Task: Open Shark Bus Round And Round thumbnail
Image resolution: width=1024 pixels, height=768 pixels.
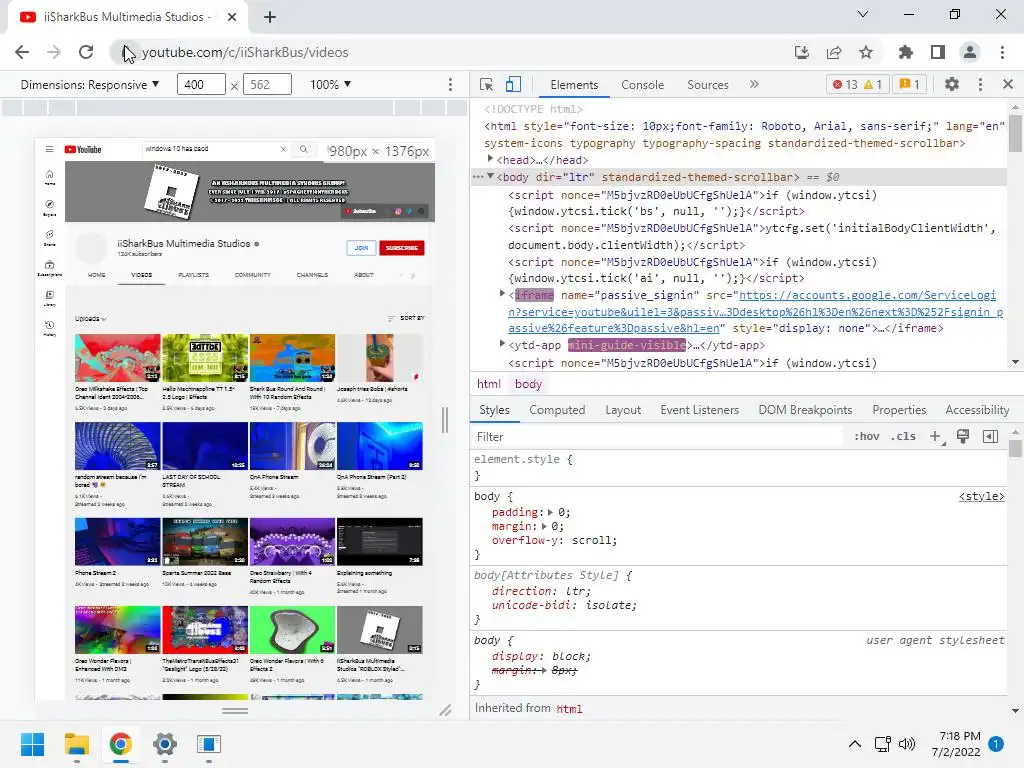Action: tap(292, 358)
